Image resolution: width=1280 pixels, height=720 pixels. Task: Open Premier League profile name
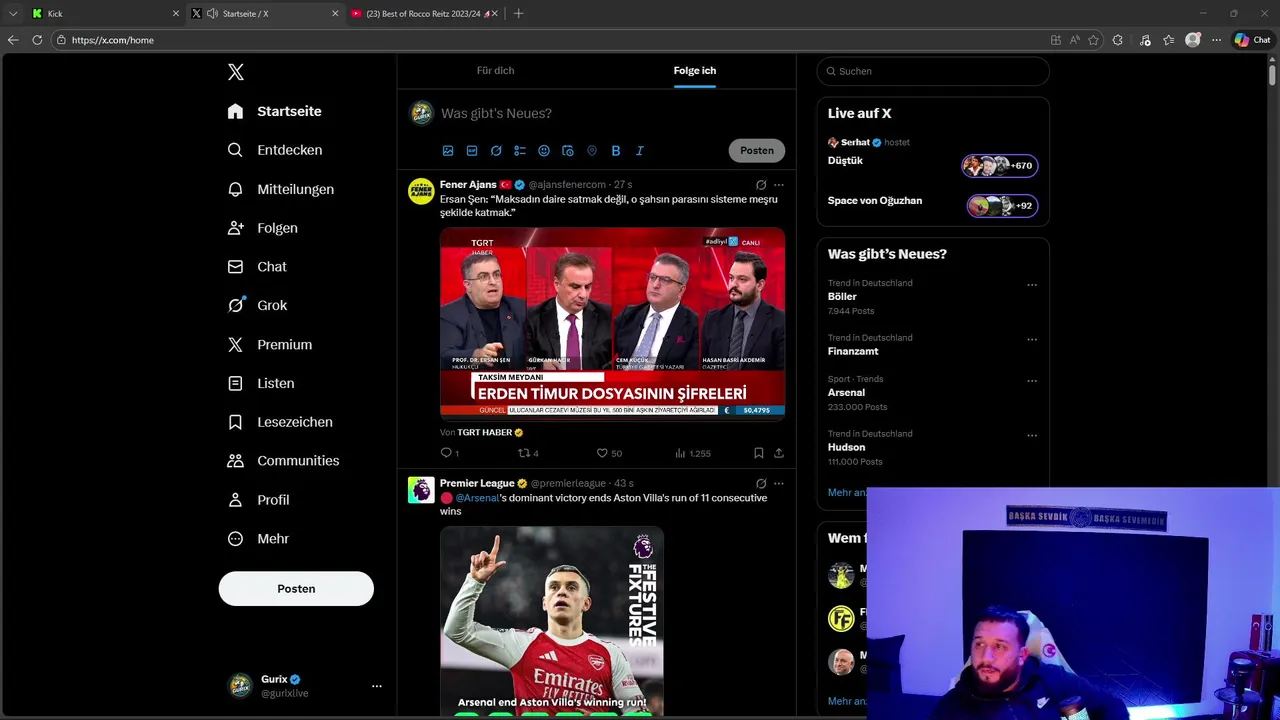[x=477, y=484]
